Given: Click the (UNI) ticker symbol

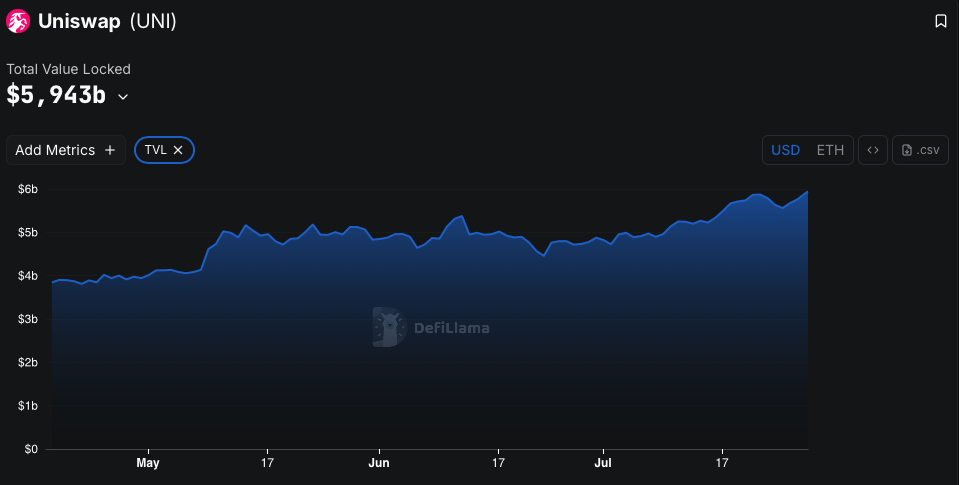Looking at the screenshot, I should tap(153, 21).
